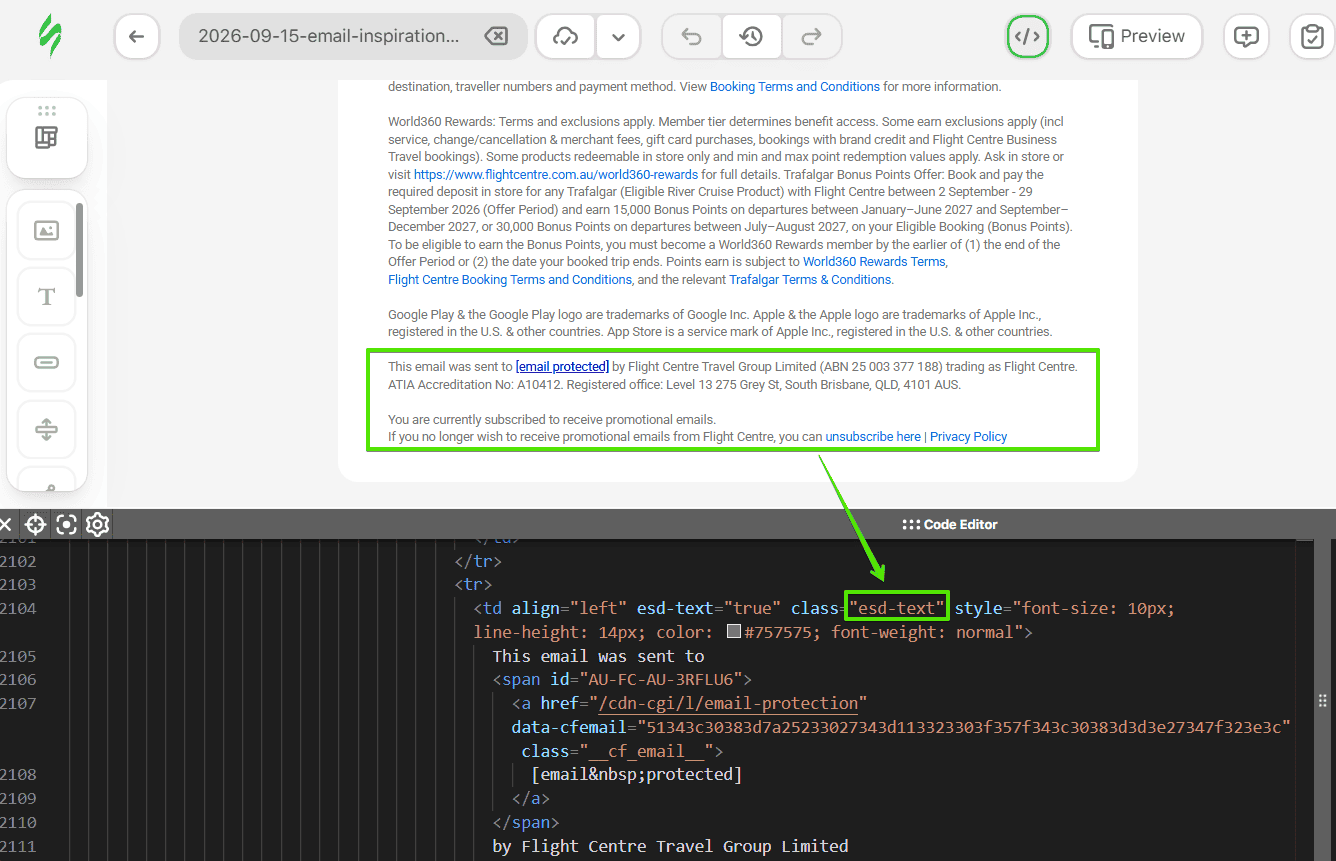Image resolution: width=1336 pixels, height=861 pixels.
Task: Select the Spacer block in the sidebar
Action: 47,429
